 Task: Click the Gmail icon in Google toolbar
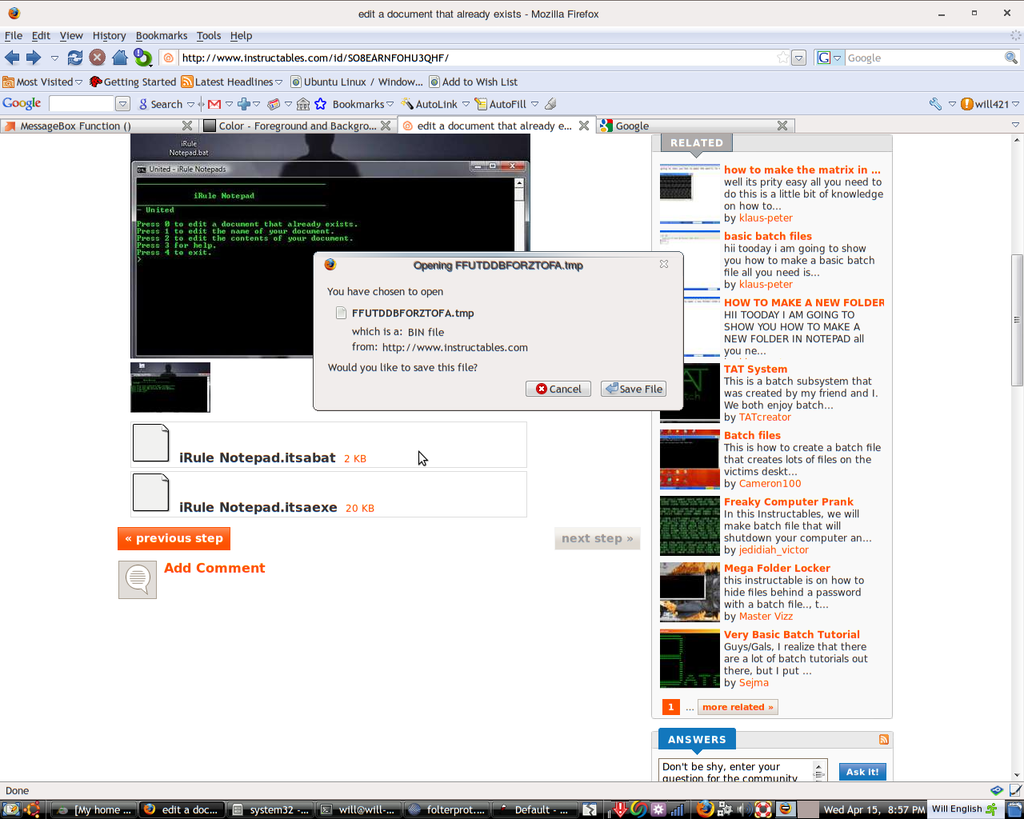pyautogui.click(x=214, y=104)
